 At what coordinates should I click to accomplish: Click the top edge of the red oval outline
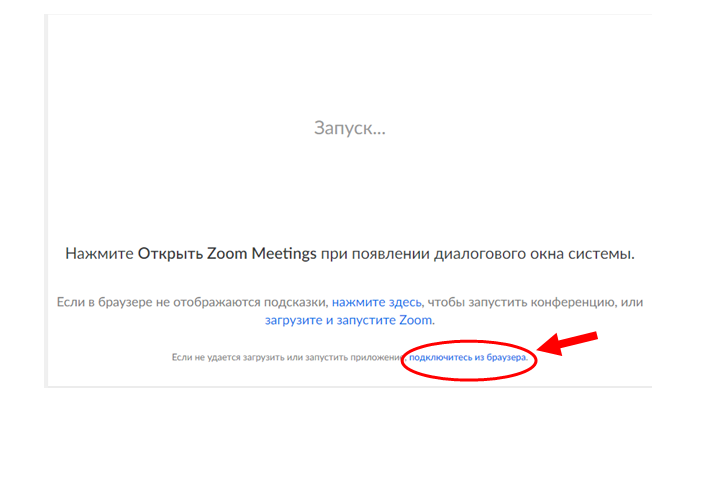tap(465, 338)
